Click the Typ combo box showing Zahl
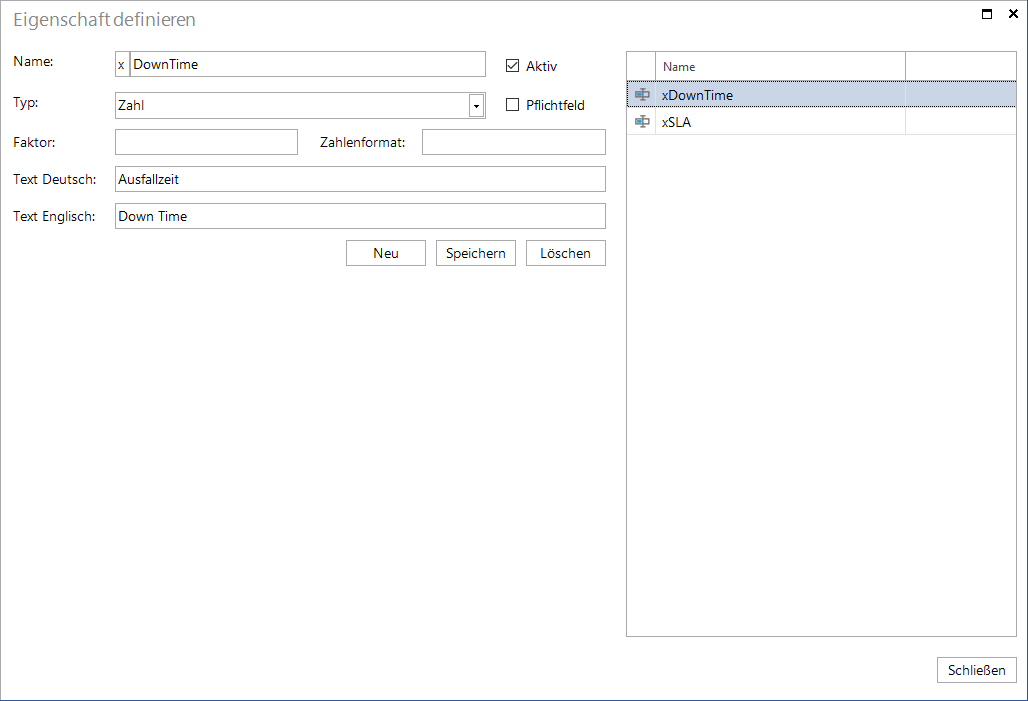 pyautogui.click(x=300, y=106)
